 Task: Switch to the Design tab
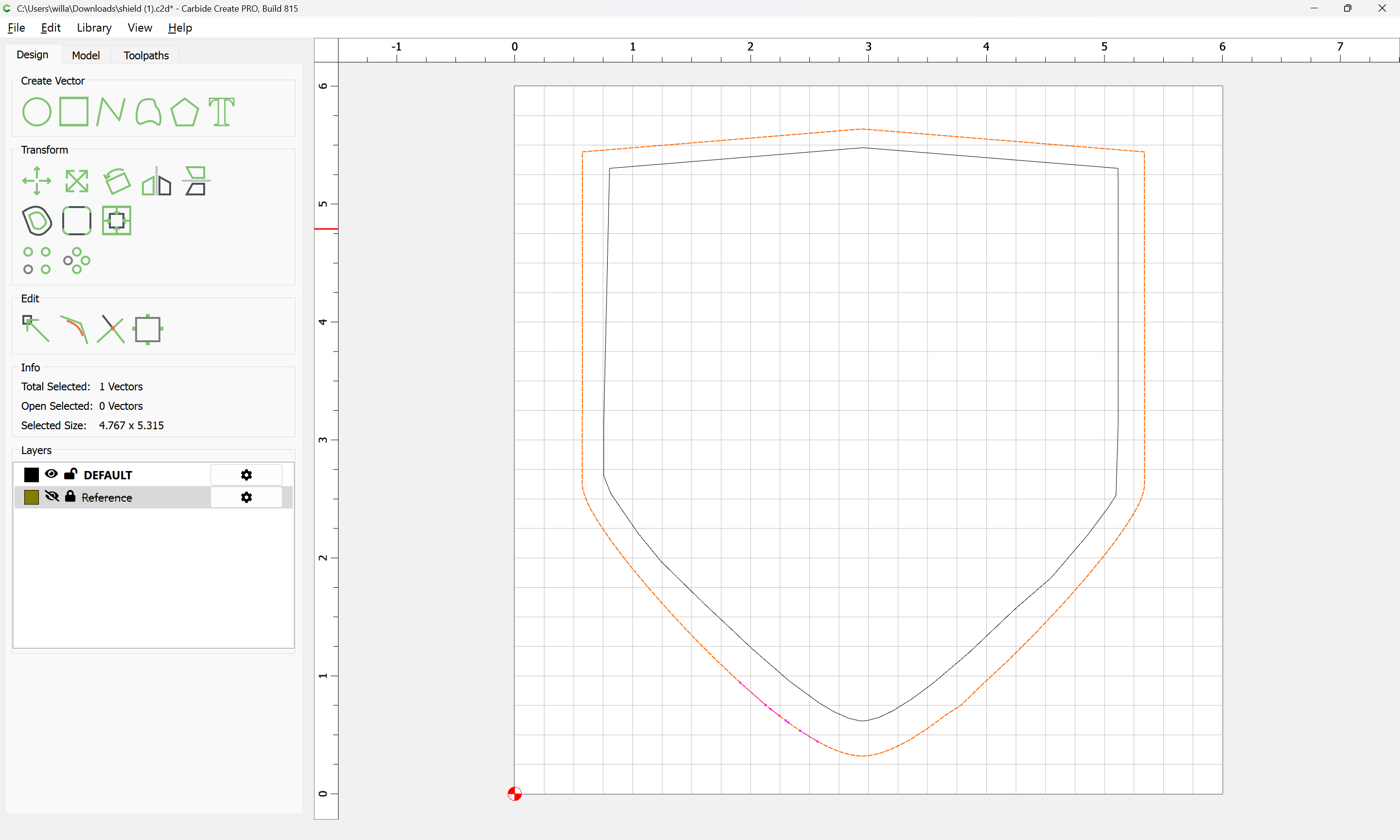pyautogui.click(x=32, y=55)
